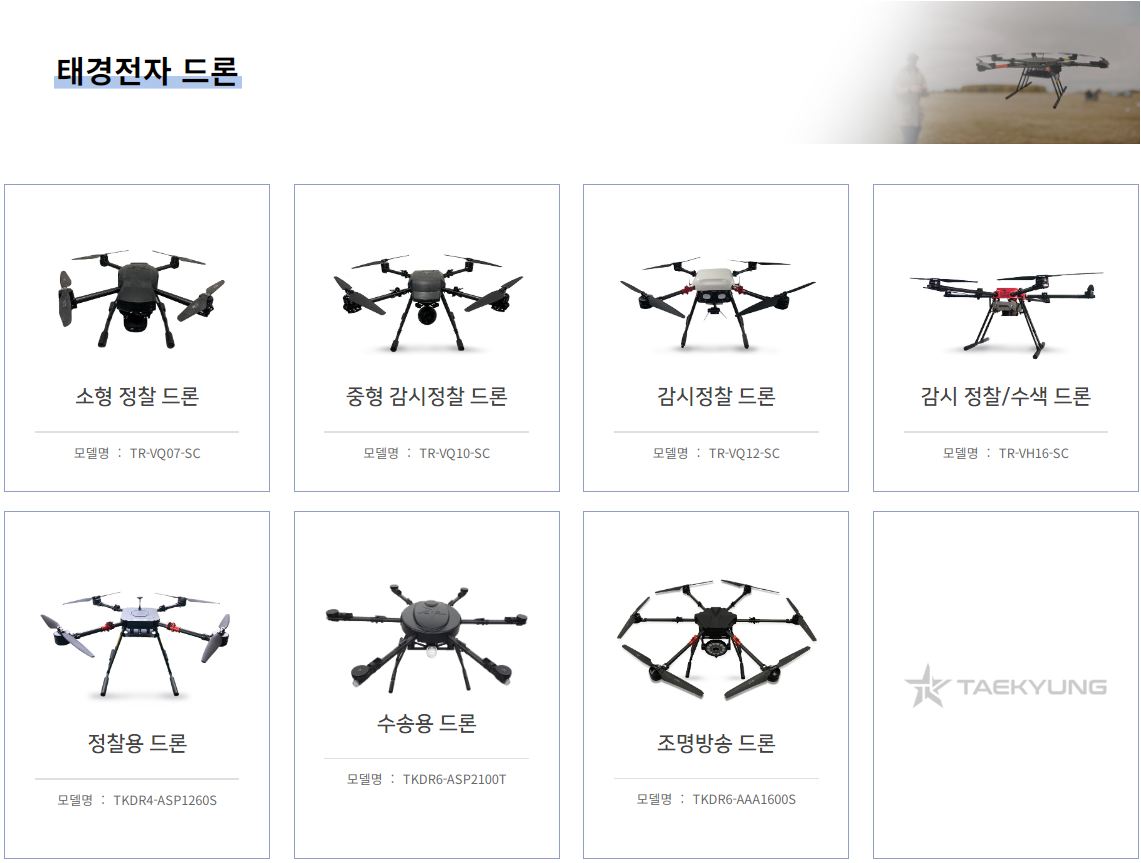
Task: Click the 정찰용 드론 title
Action: pyautogui.click(x=137, y=743)
